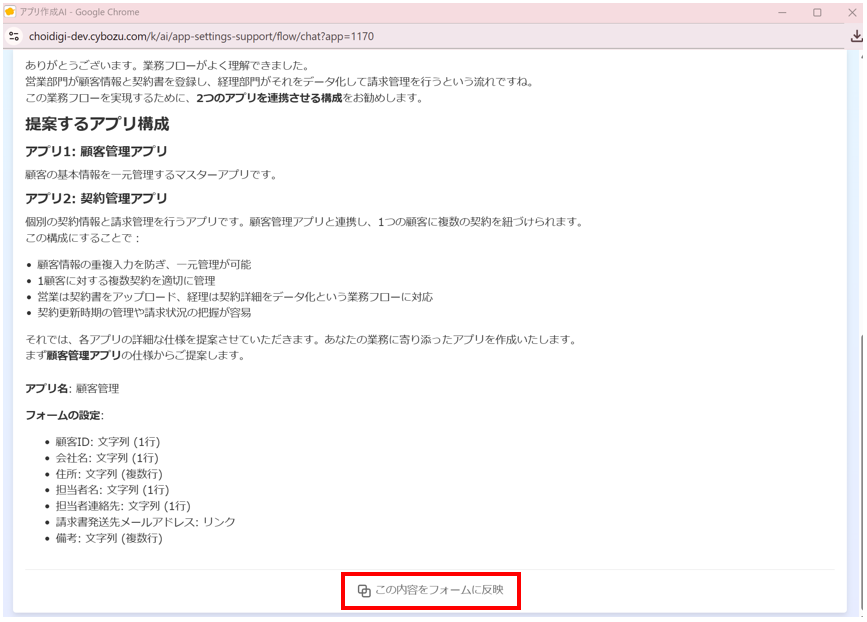Click the 備考: 文字列 (複数行) list item
Image resolution: width=867 pixels, height=622 pixels.
[x=109, y=538]
